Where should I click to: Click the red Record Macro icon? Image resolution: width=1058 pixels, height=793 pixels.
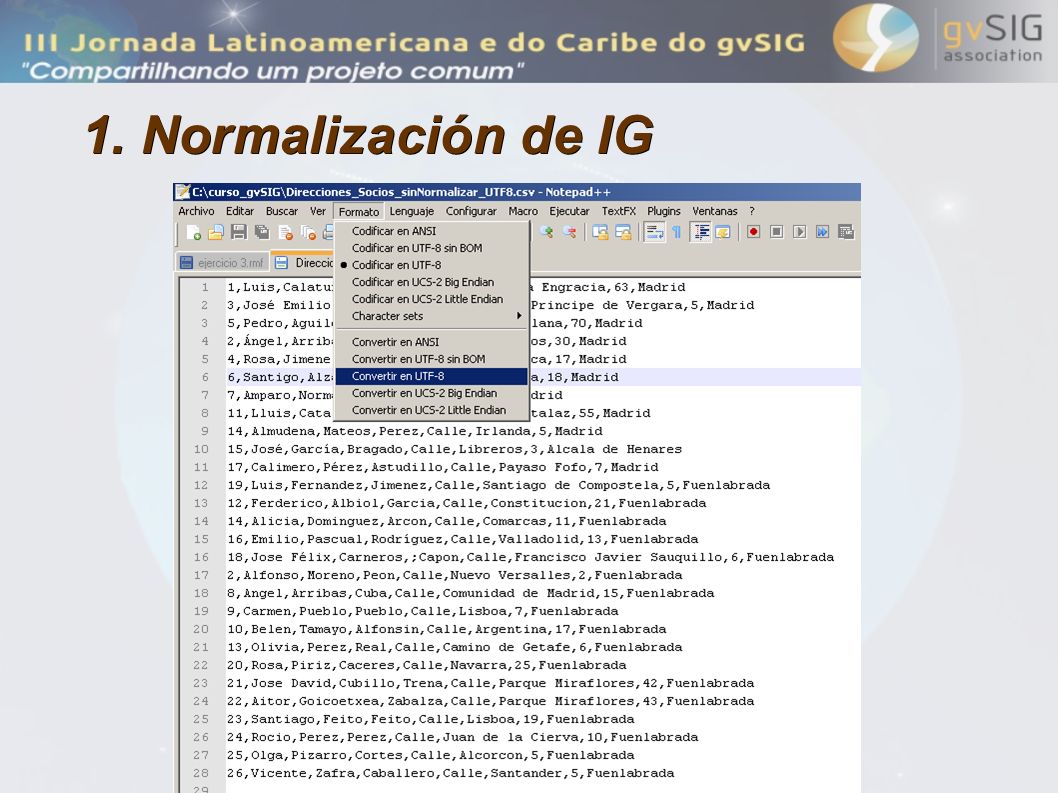754,232
